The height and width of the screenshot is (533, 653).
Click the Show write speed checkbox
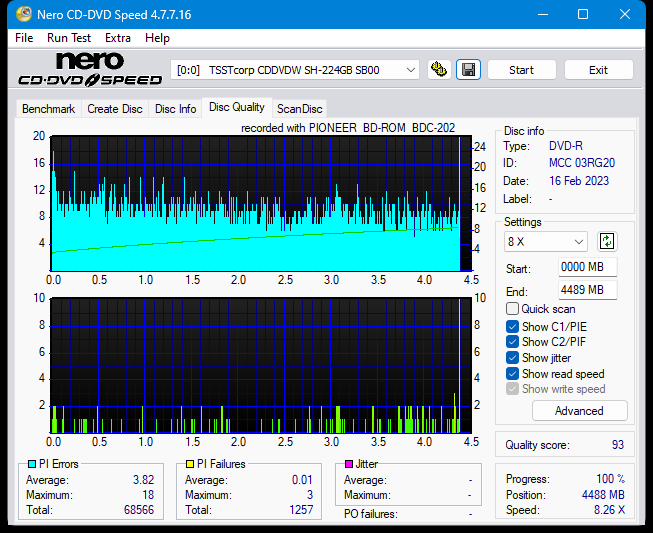[512, 389]
